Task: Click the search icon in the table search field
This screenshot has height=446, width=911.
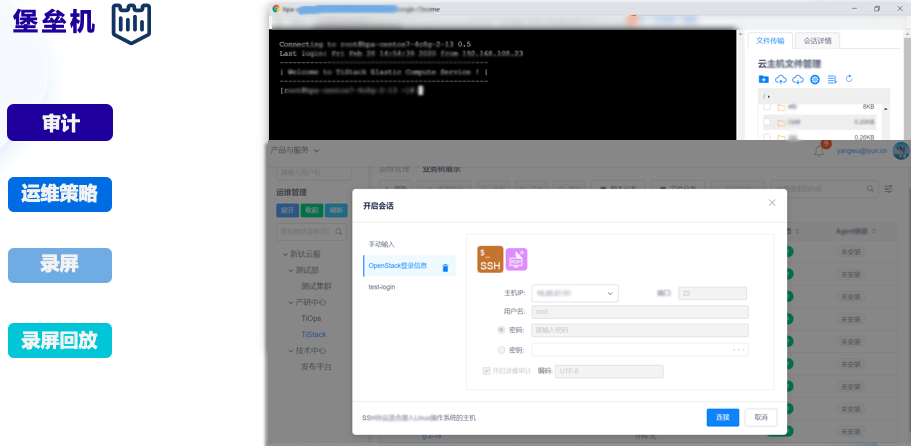Action: pyautogui.click(x=870, y=189)
